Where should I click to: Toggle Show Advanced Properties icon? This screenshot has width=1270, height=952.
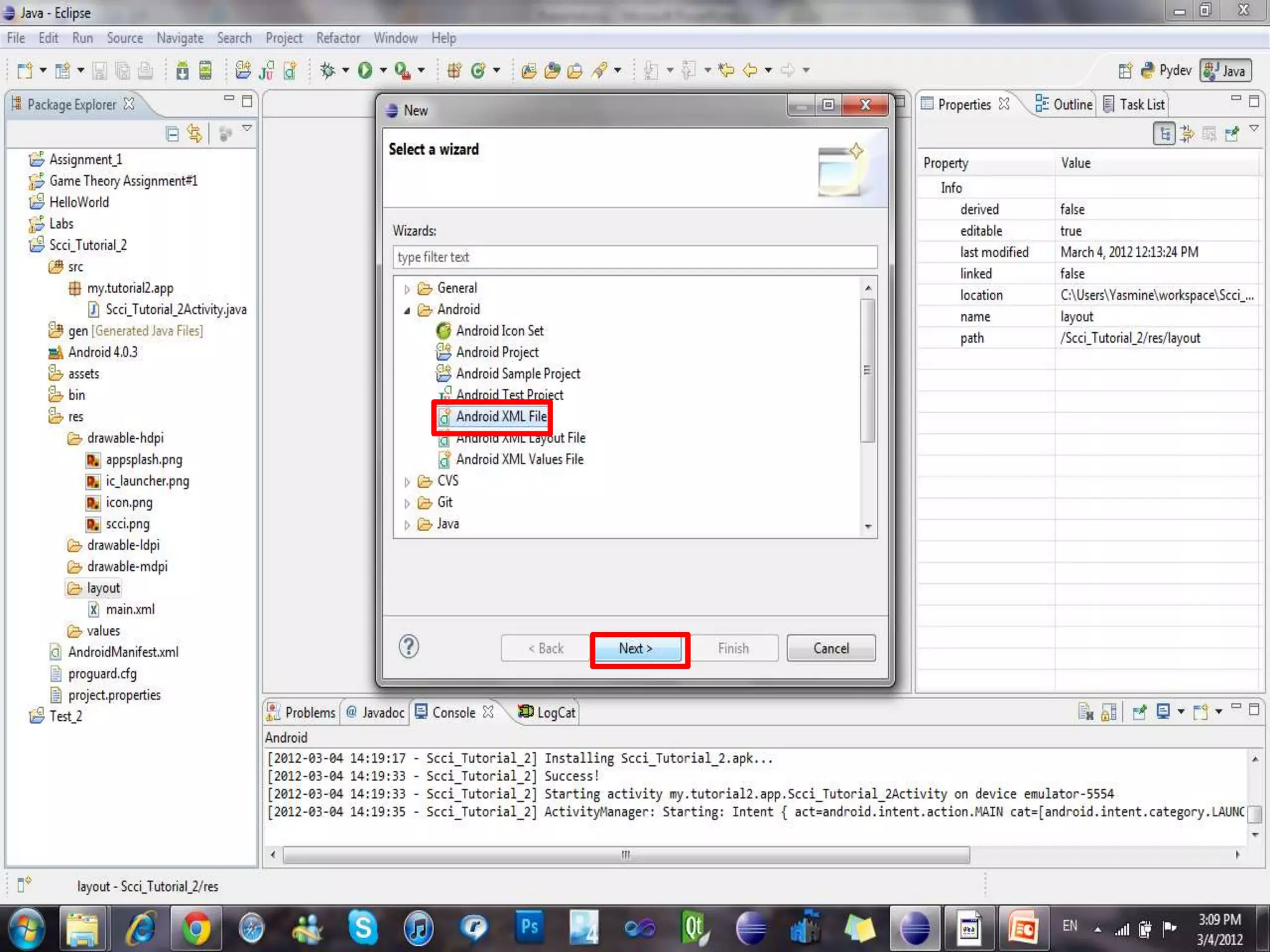tap(1187, 133)
